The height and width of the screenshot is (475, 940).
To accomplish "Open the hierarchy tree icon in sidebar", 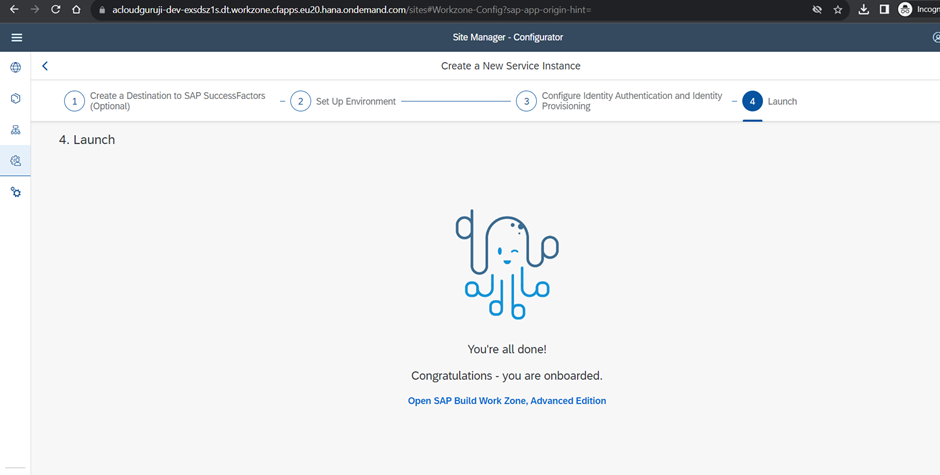I will (x=15, y=130).
